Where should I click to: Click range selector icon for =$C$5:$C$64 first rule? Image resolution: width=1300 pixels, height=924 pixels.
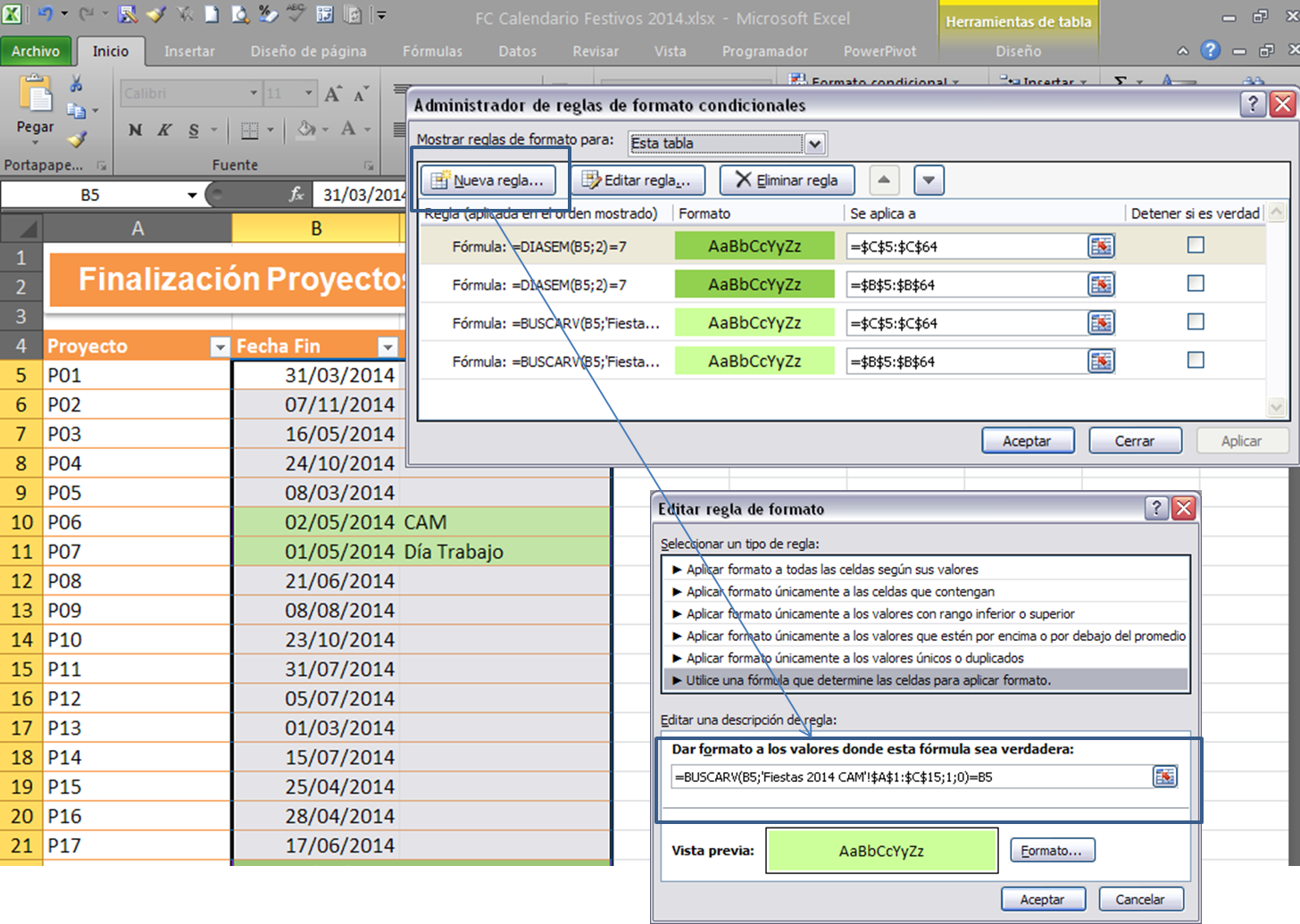[x=1101, y=246]
